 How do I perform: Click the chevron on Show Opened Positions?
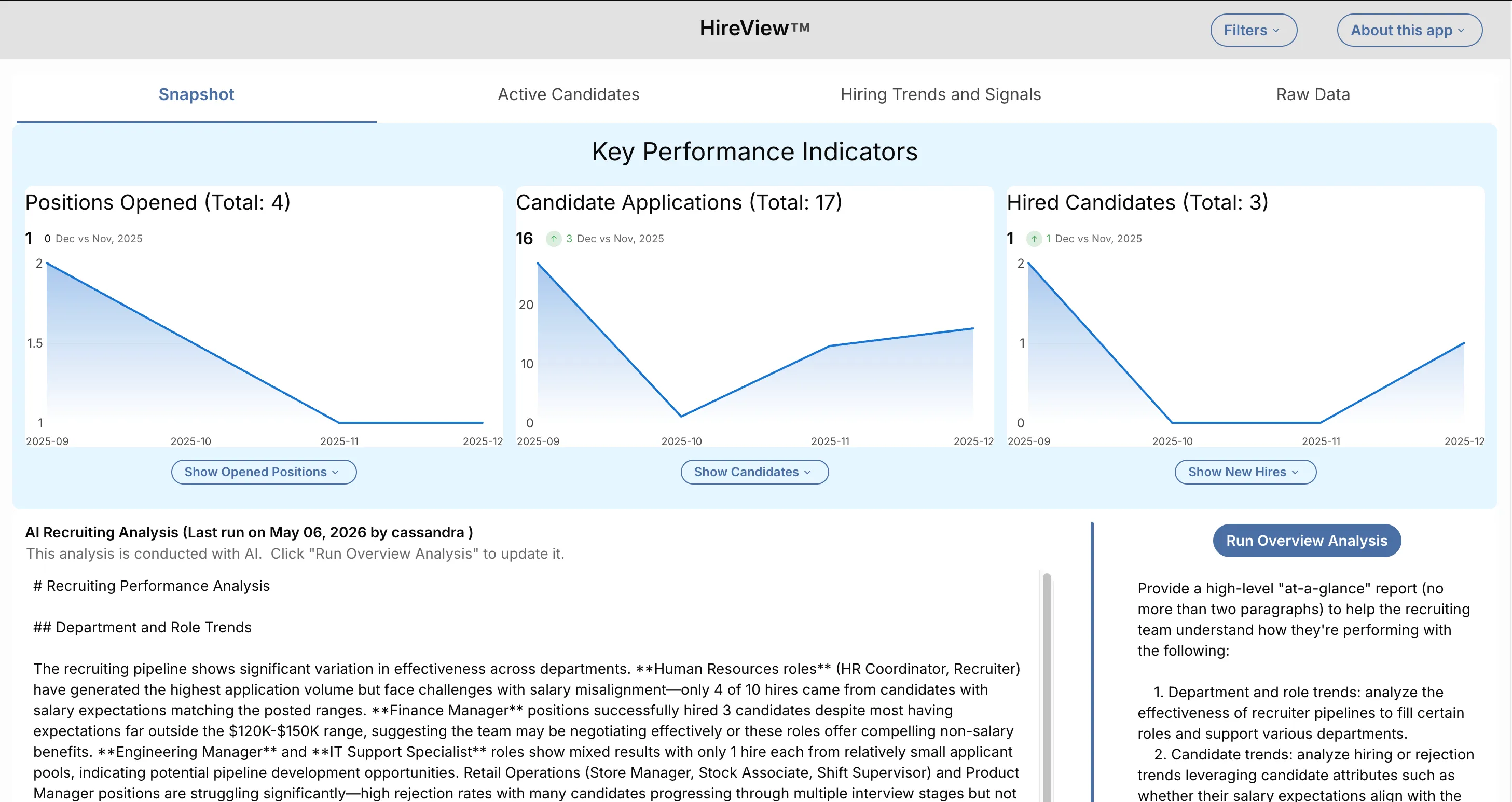[335, 472]
